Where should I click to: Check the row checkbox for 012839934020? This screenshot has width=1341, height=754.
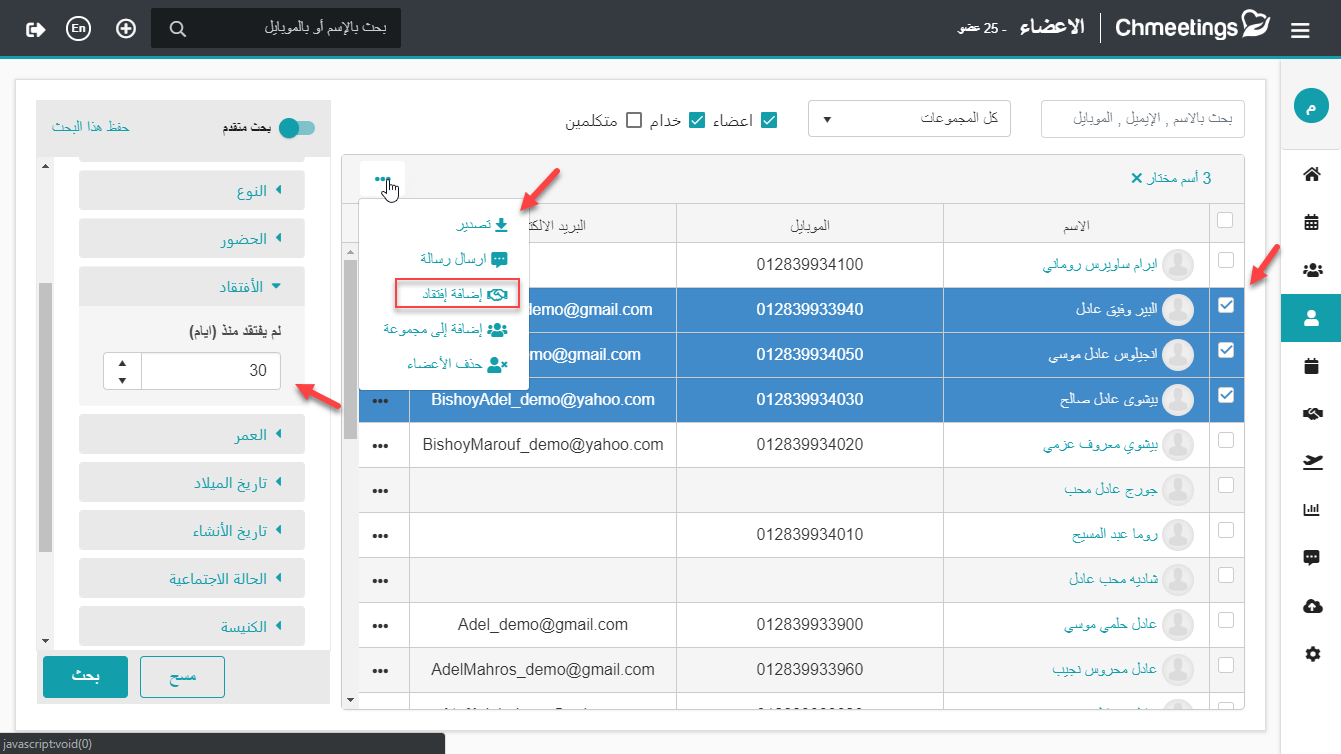[1226, 440]
